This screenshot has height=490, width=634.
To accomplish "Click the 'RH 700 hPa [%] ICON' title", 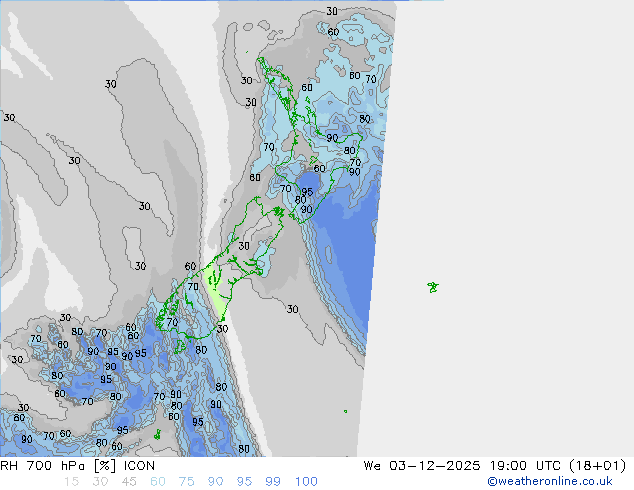I will coord(78,466).
